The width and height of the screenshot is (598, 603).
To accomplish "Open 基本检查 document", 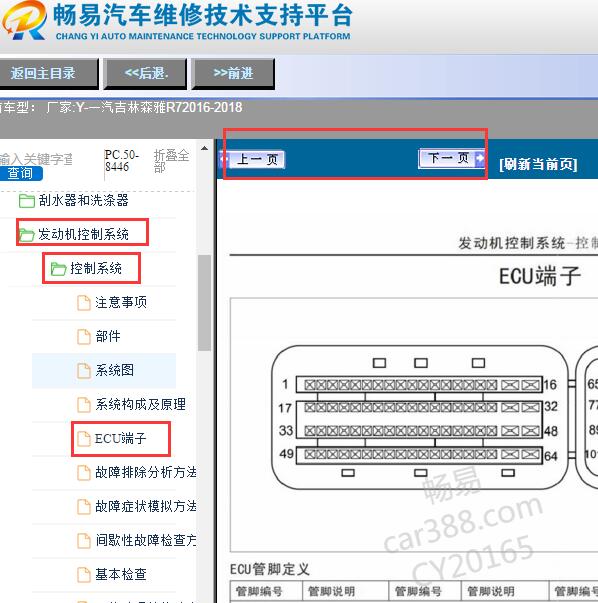I will (x=121, y=574).
